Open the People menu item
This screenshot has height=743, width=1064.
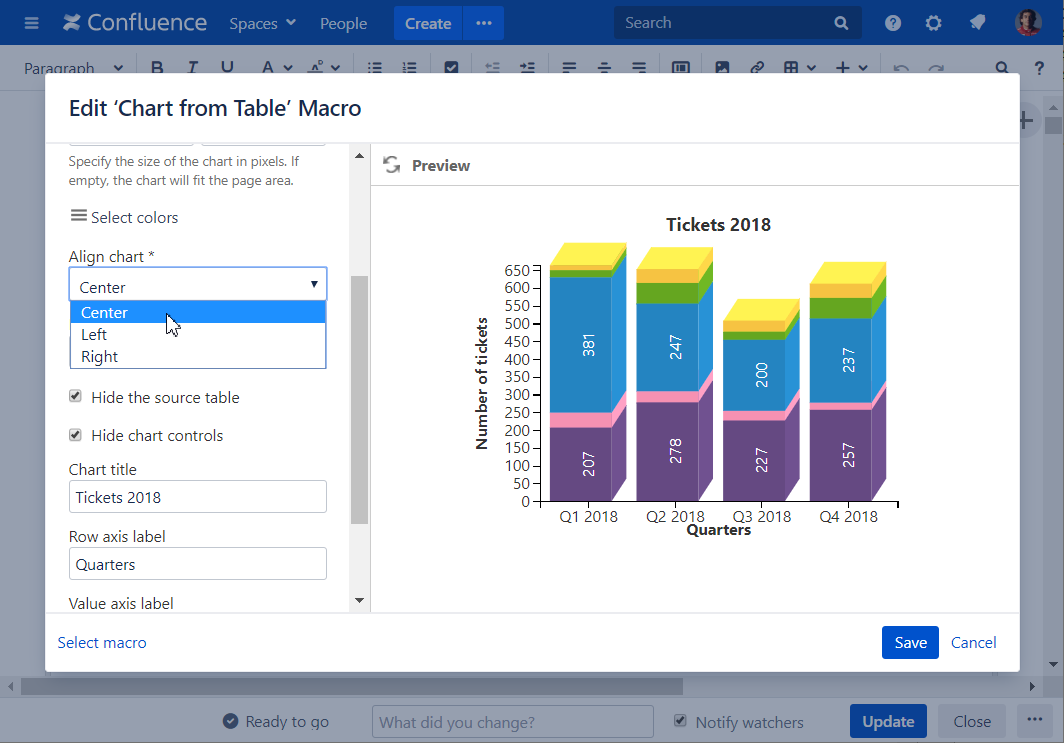(x=343, y=23)
